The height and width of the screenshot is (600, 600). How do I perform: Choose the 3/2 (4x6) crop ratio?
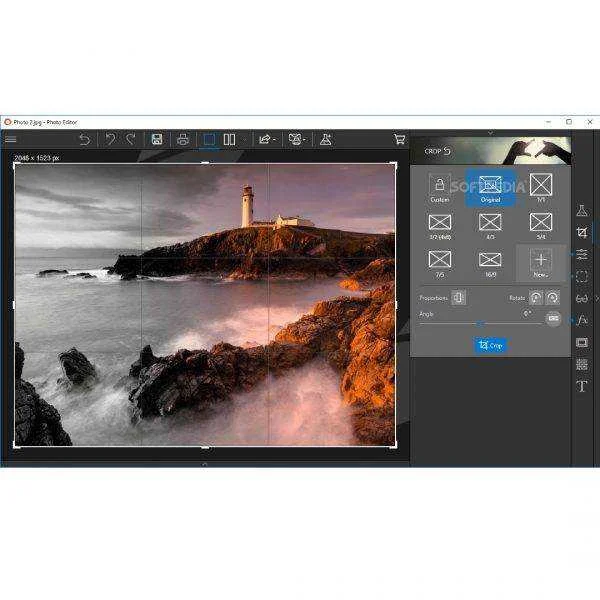(440, 226)
